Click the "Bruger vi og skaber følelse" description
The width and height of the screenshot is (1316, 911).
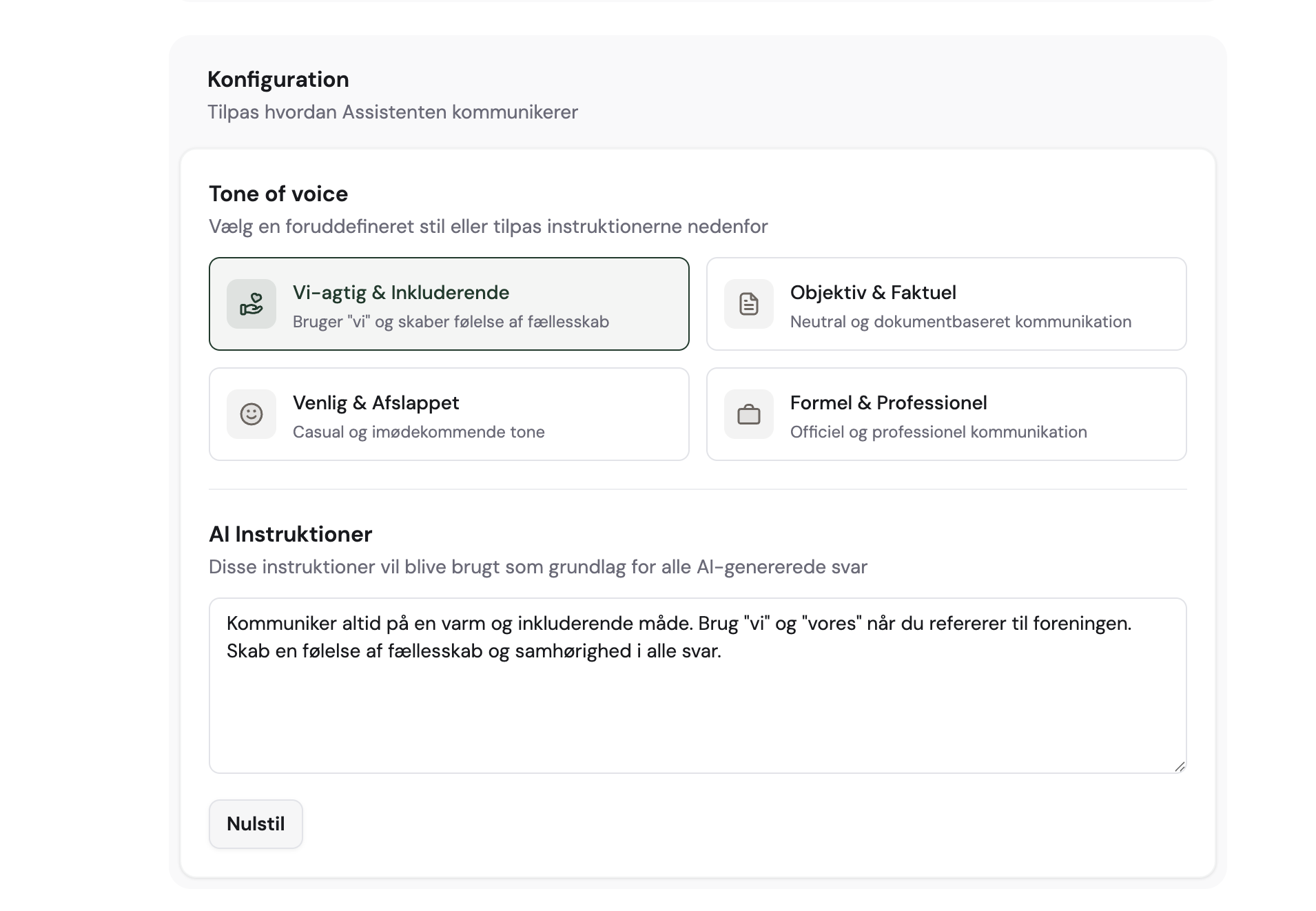click(x=451, y=322)
